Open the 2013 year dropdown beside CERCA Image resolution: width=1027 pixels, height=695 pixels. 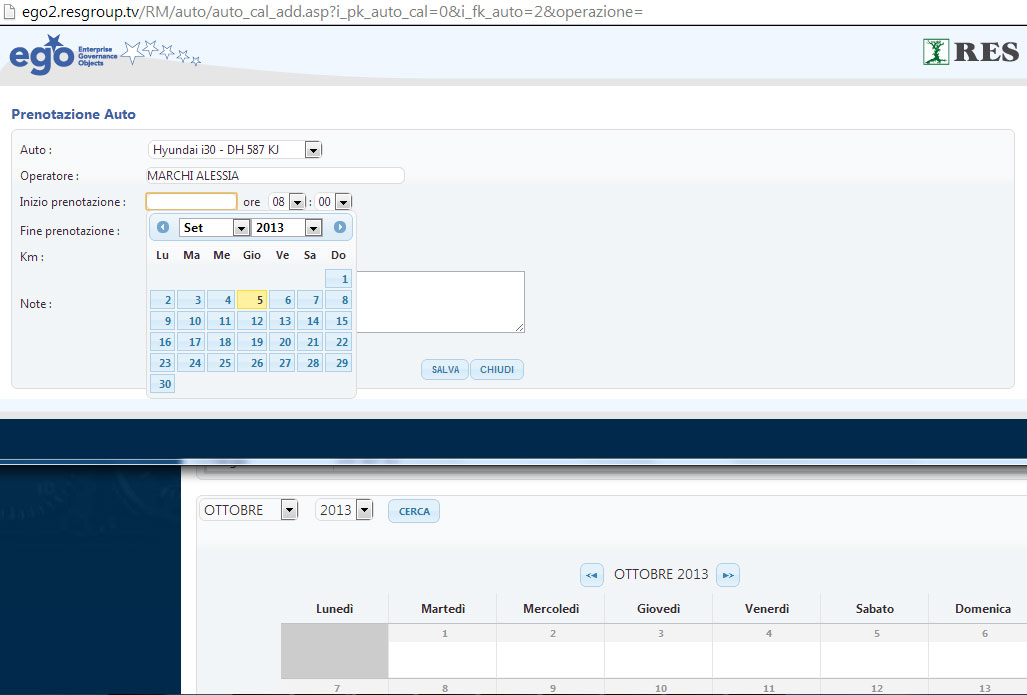tap(344, 510)
